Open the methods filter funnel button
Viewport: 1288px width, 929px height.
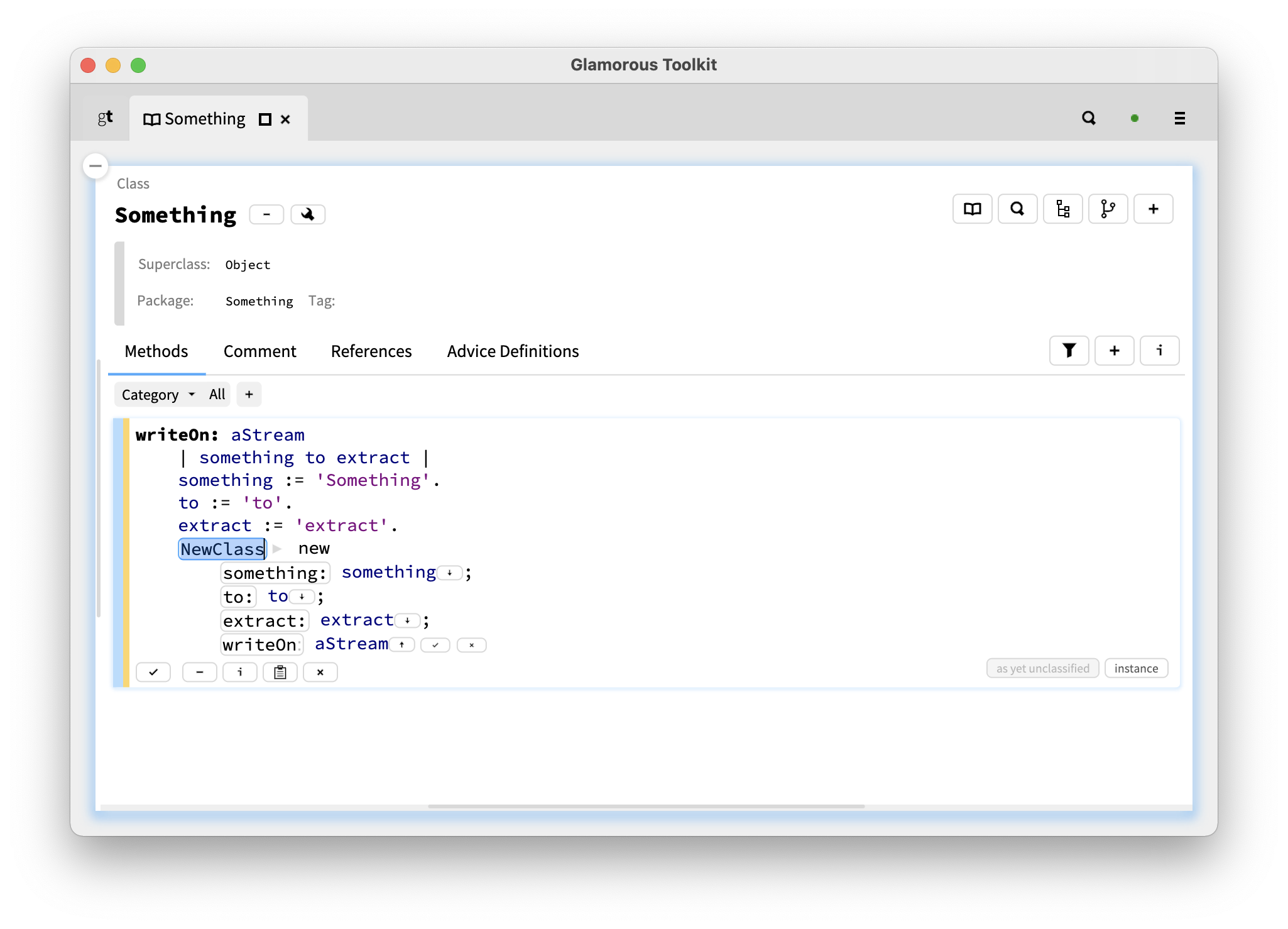pos(1069,351)
